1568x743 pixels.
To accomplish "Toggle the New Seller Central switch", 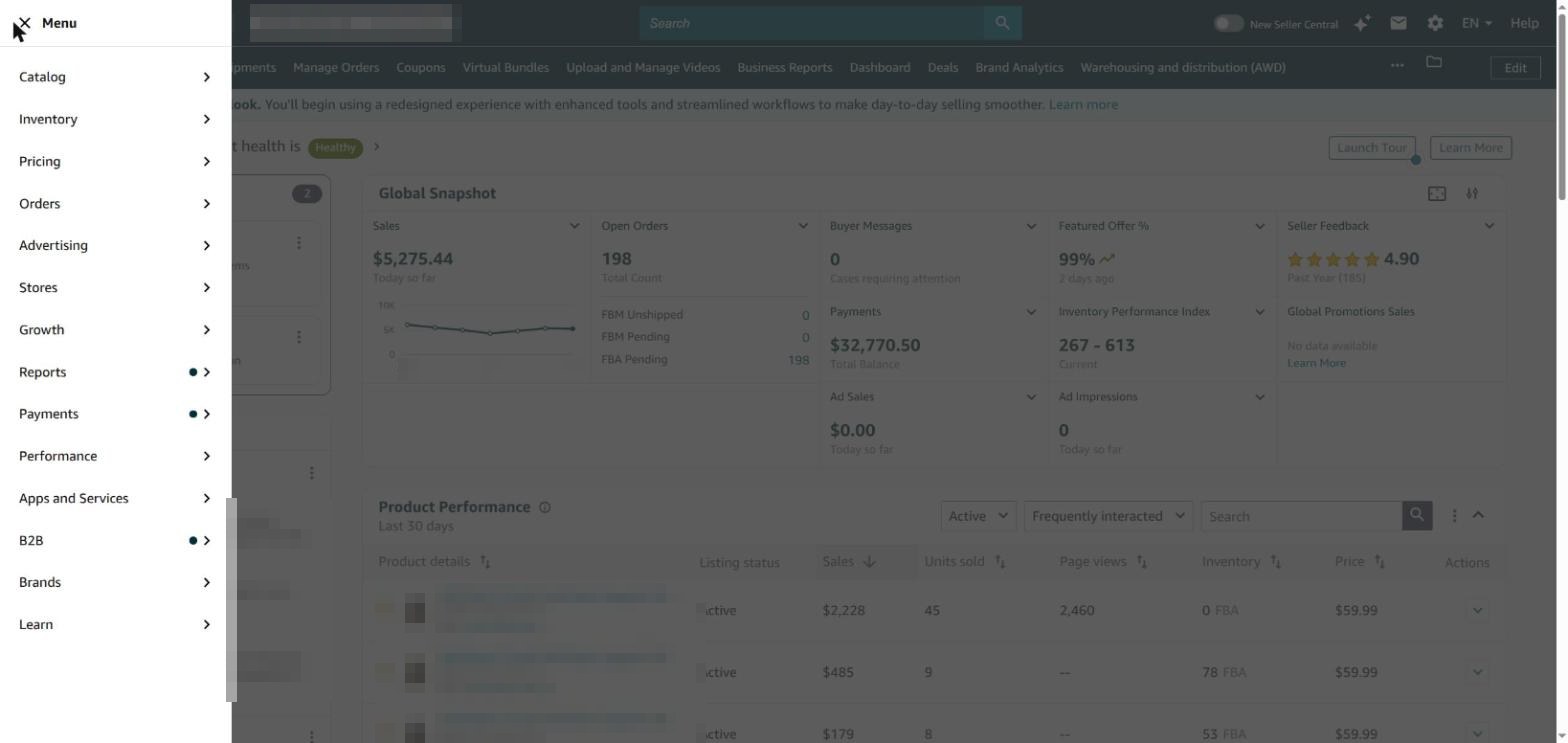I will point(1228,23).
